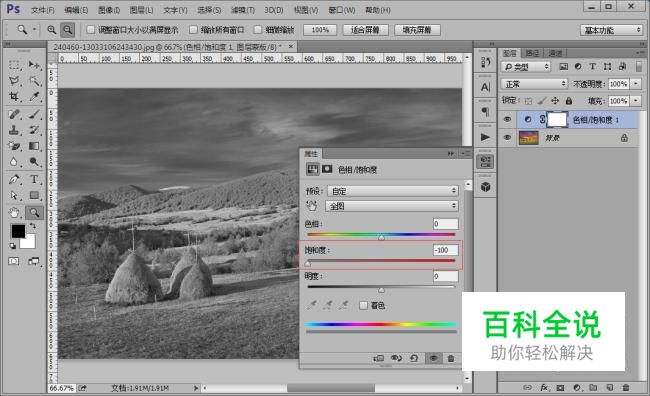
Task: Switch to the 通道 tab in the layers panel
Action: click(x=555, y=53)
